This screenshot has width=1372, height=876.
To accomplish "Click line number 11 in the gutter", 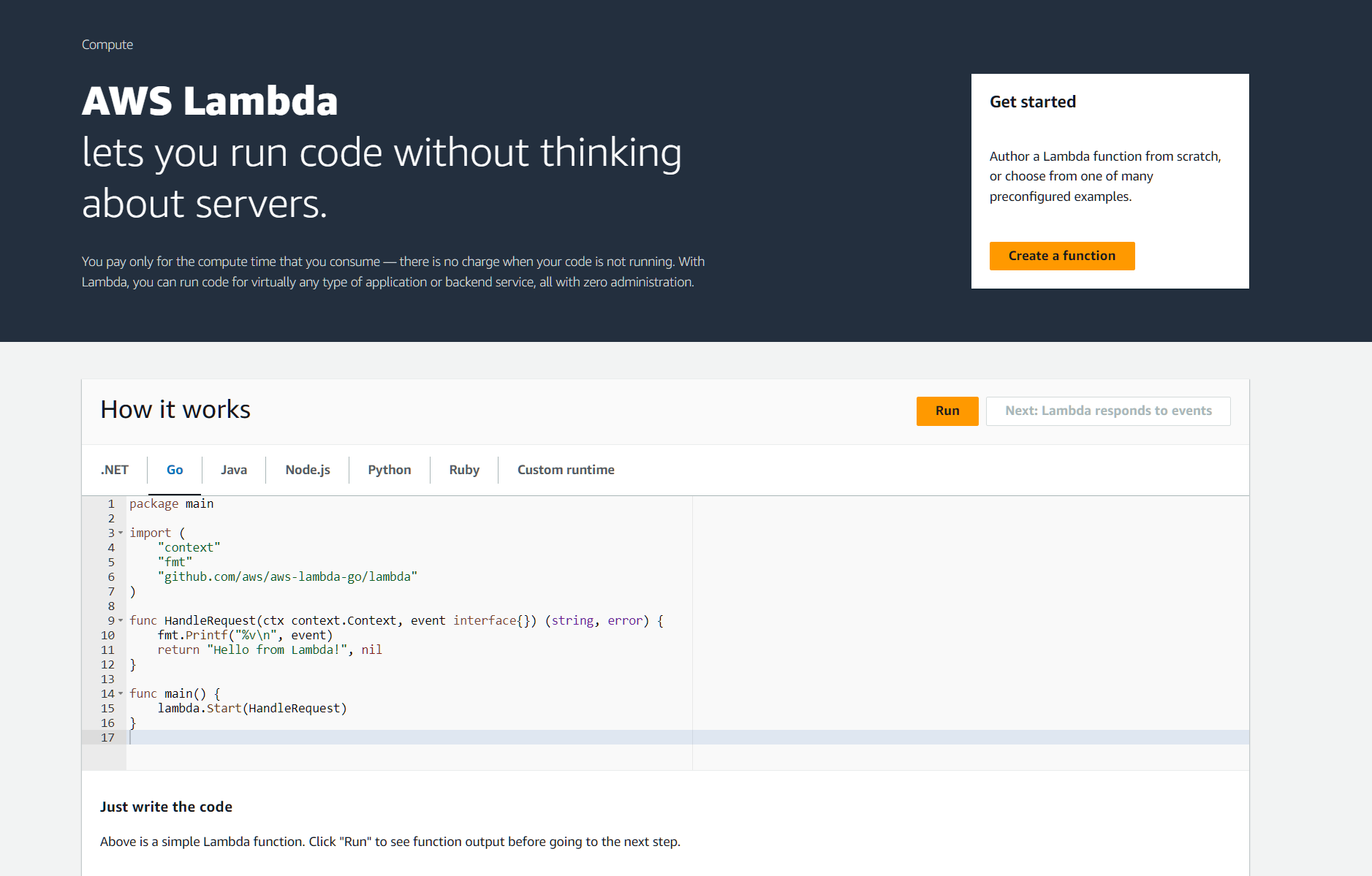I will pos(107,650).
